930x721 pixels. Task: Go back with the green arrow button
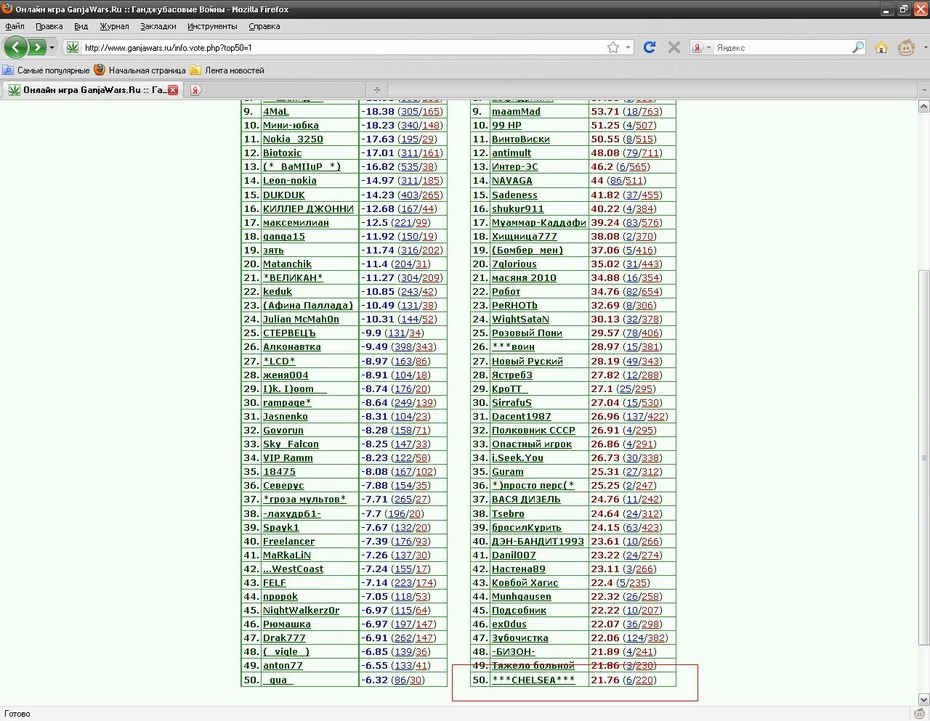(x=16, y=47)
